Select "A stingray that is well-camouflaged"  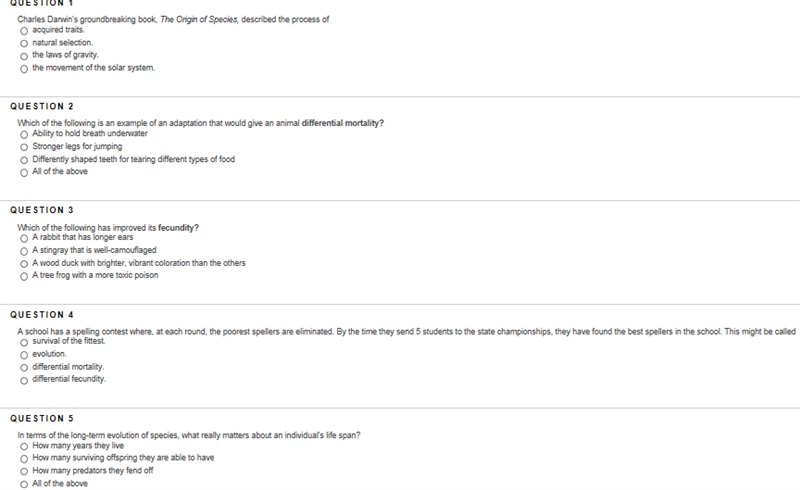click(24, 252)
